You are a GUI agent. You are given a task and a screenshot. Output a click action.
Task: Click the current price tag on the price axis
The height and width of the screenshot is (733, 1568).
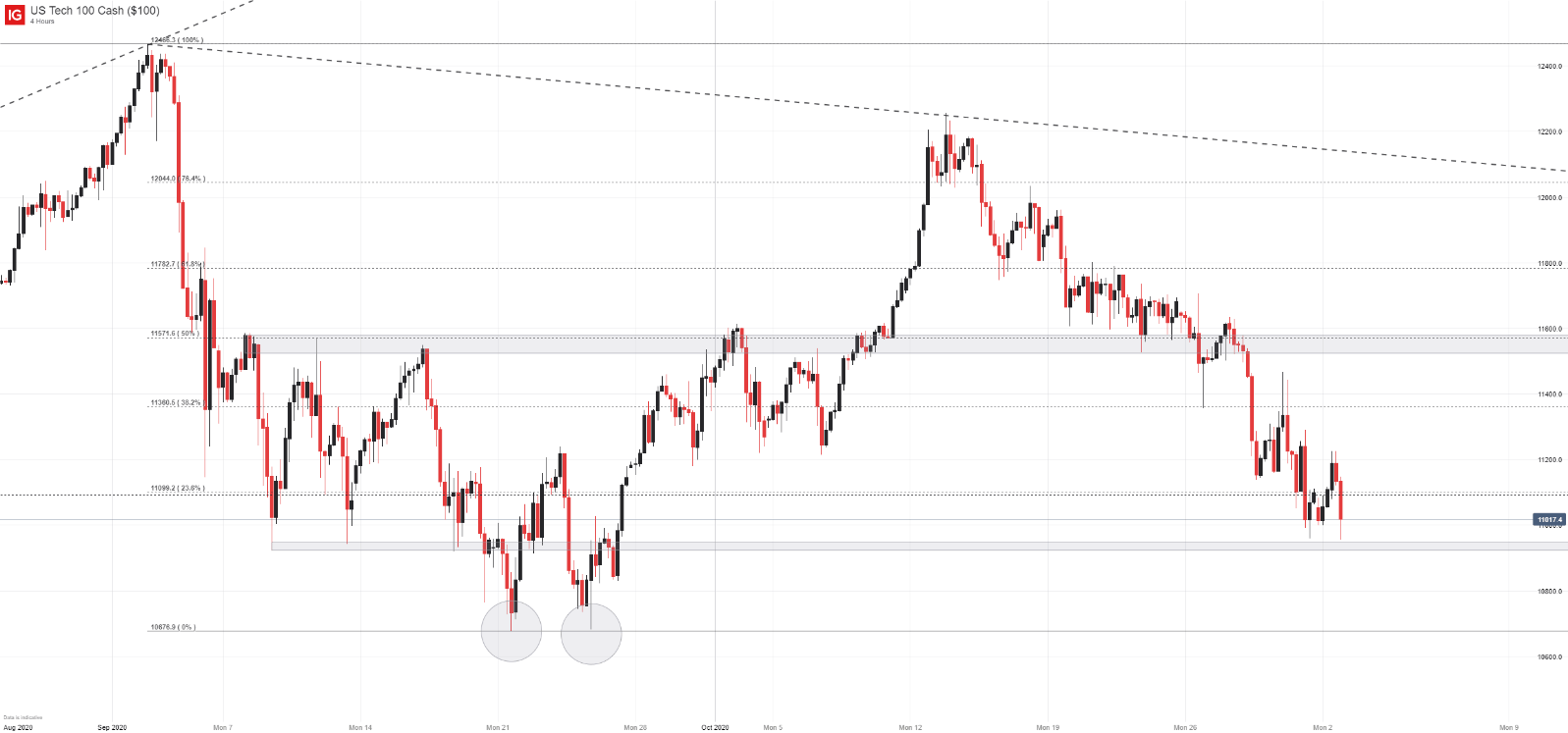point(1549,520)
